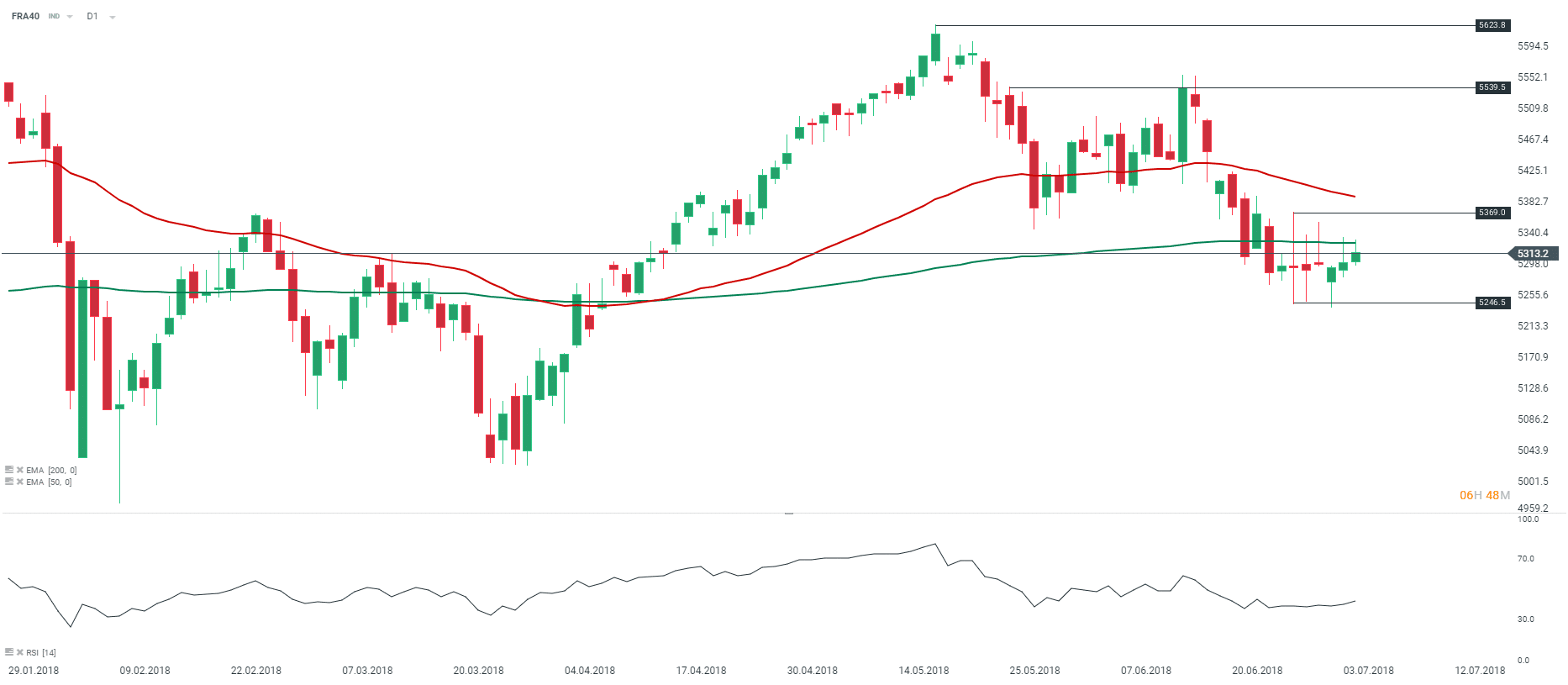Viewport: 1568px width, 685px height.
Task: Click price axis value 5255.6
Action: pos(1533,295)
